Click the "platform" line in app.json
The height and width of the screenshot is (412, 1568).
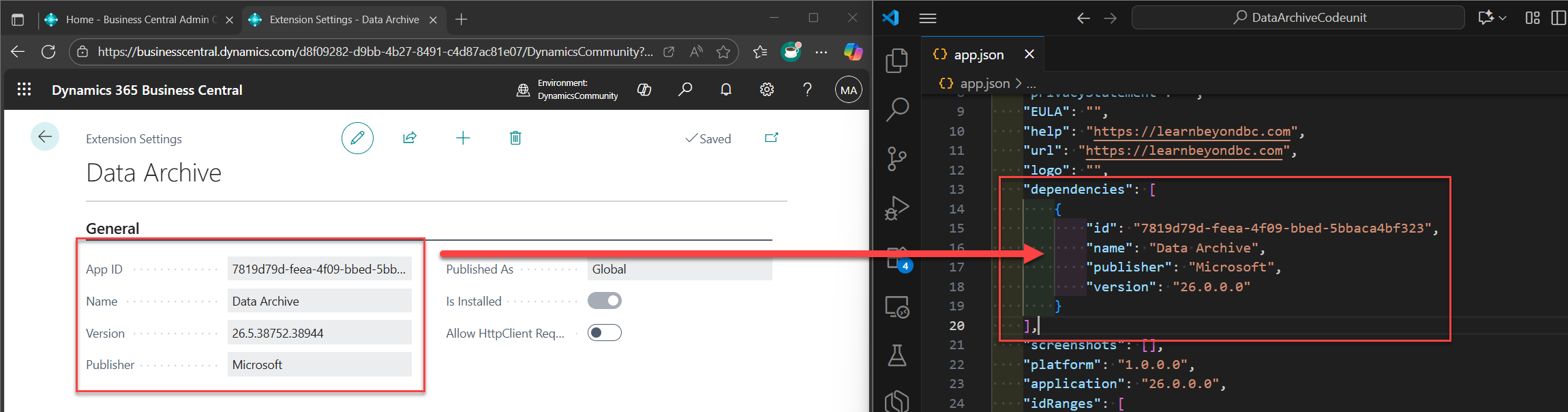1109,364
